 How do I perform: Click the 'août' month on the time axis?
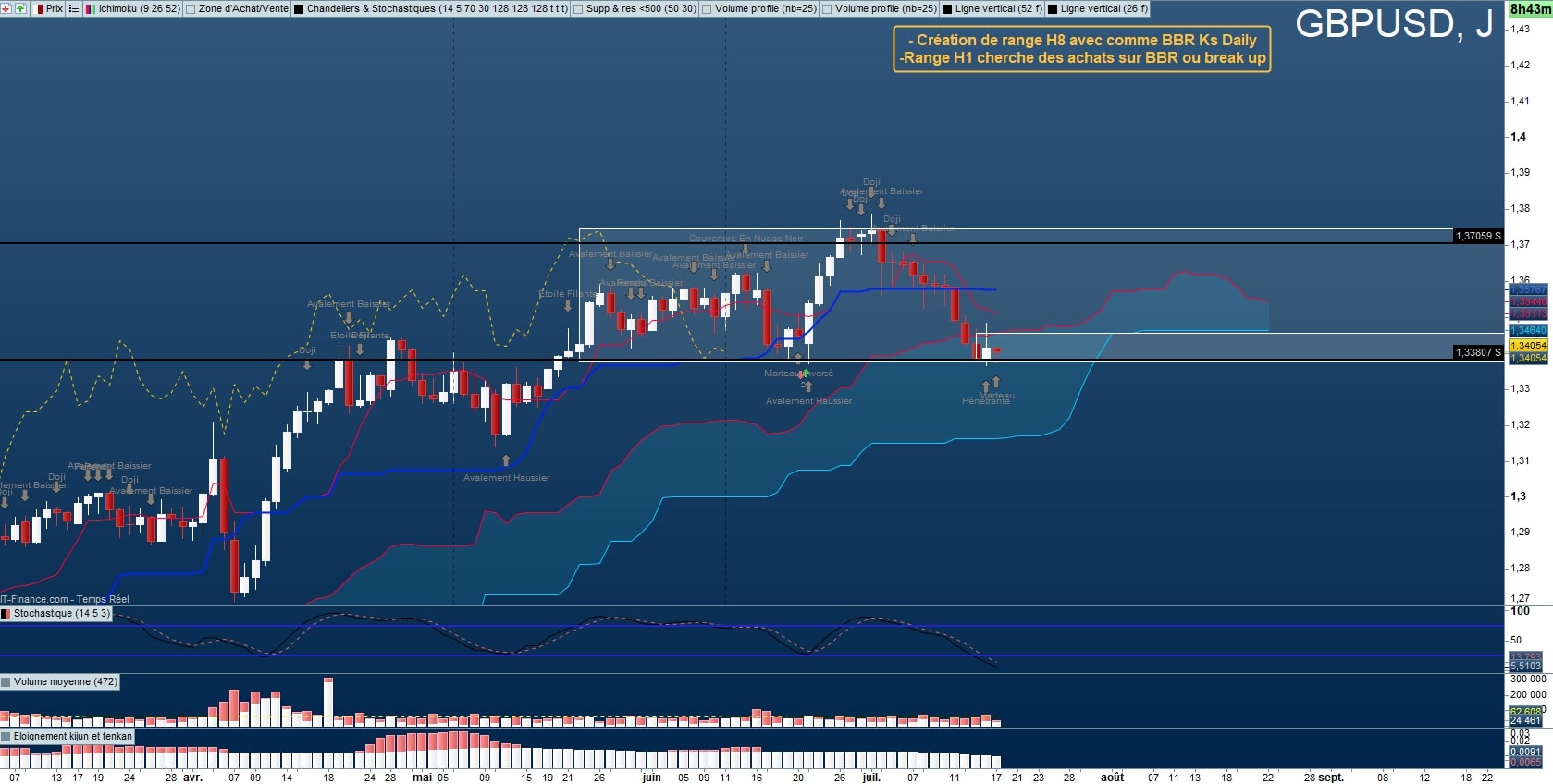click(1112, 778)
